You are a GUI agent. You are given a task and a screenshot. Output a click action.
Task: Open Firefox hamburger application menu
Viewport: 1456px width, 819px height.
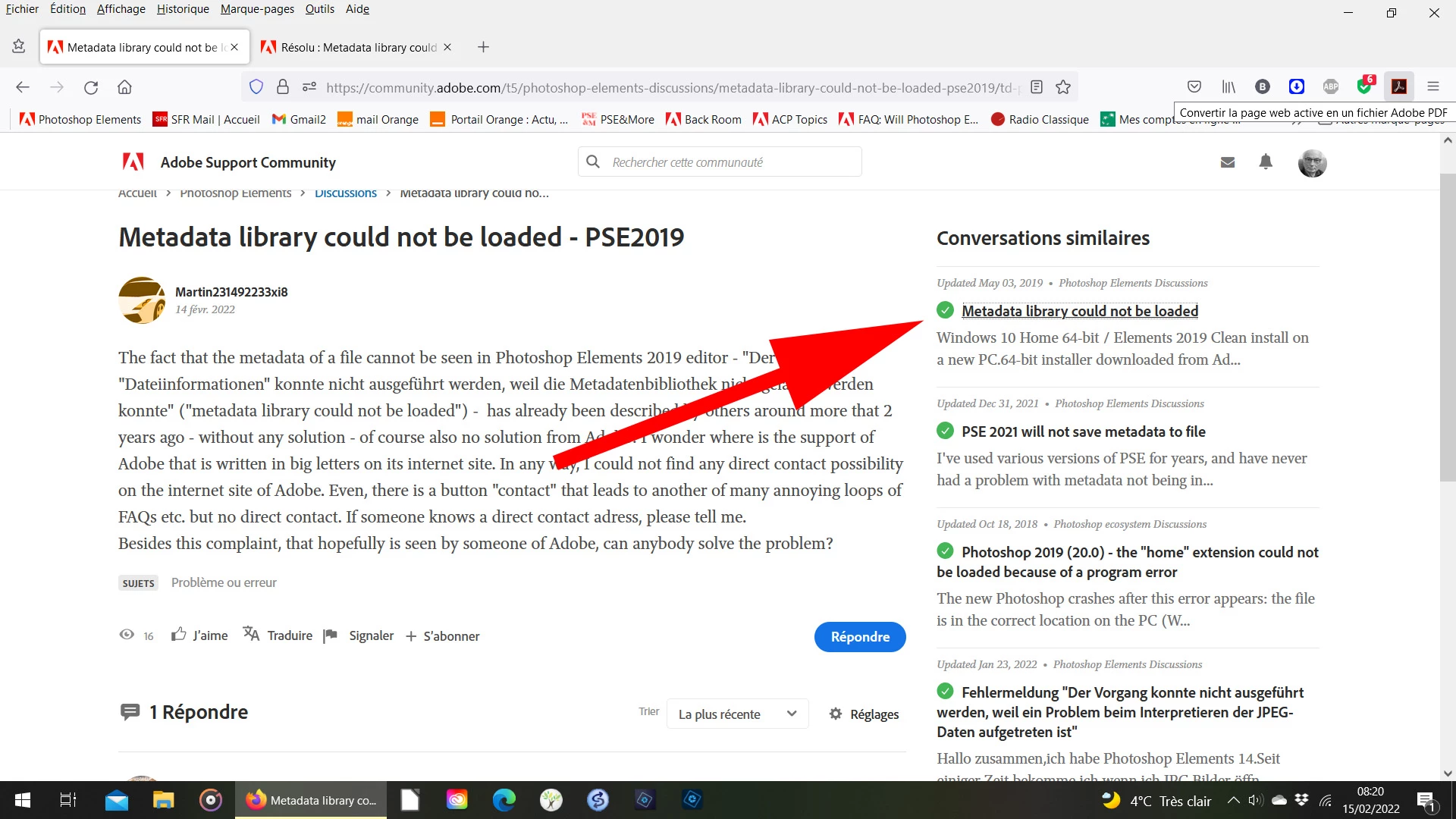pyautogui.click(x=1432, y=86)
